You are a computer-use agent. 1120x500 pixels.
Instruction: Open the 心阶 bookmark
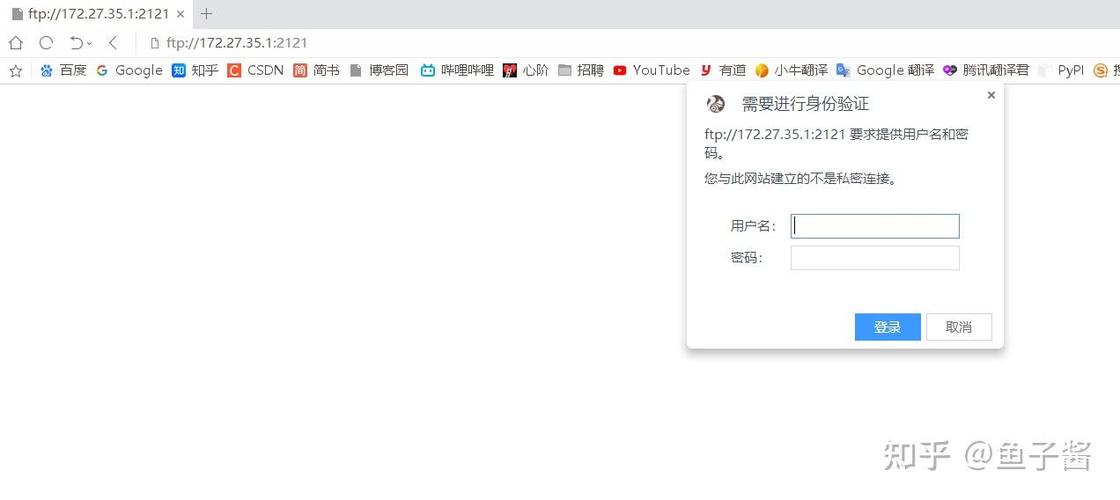(x=526, y=70)
